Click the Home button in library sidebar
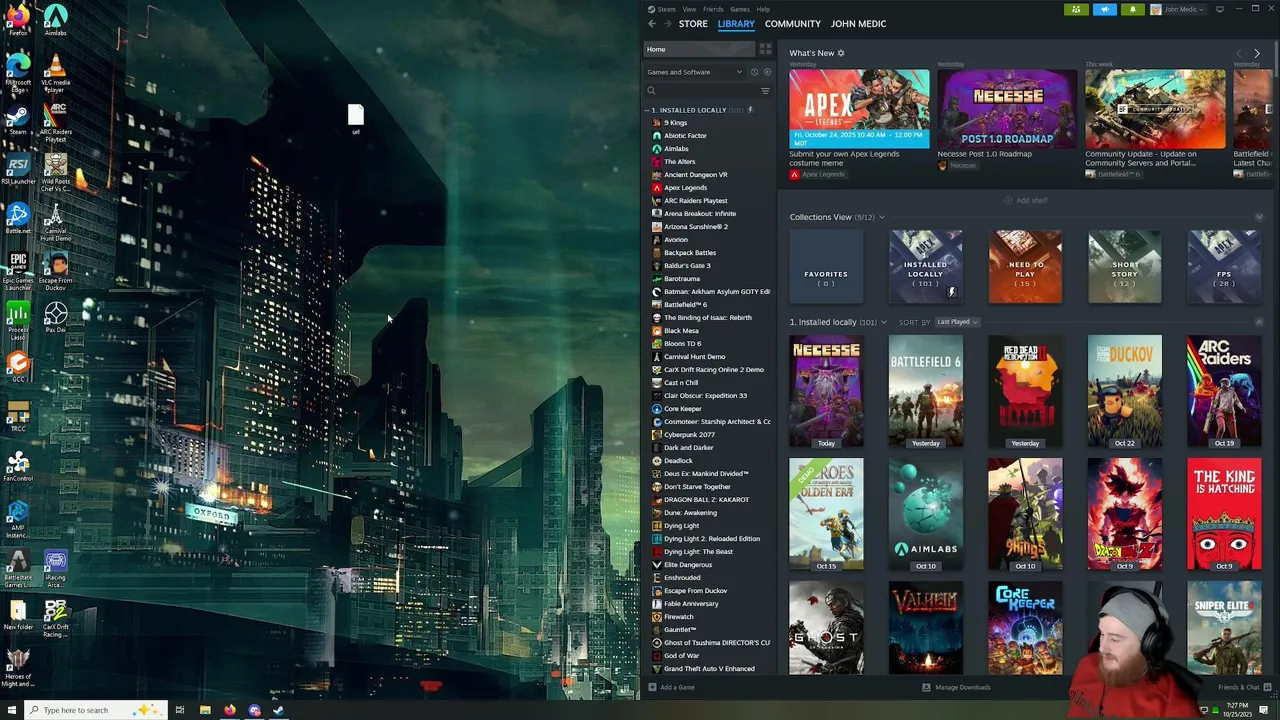Image resolution: width=1280 pixels, height=720 pixels. [698, 49]
